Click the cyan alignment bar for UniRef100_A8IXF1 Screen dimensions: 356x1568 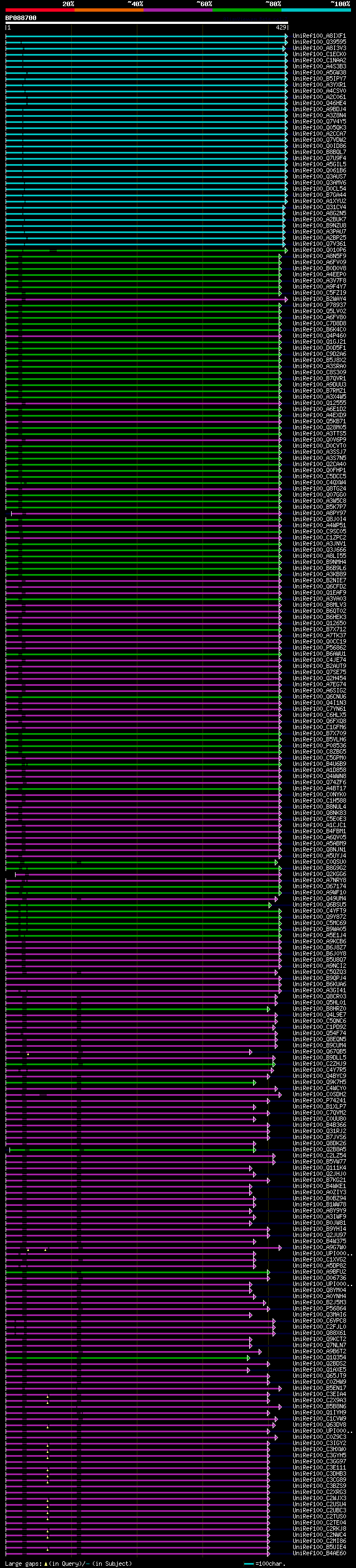coord(145,36)
